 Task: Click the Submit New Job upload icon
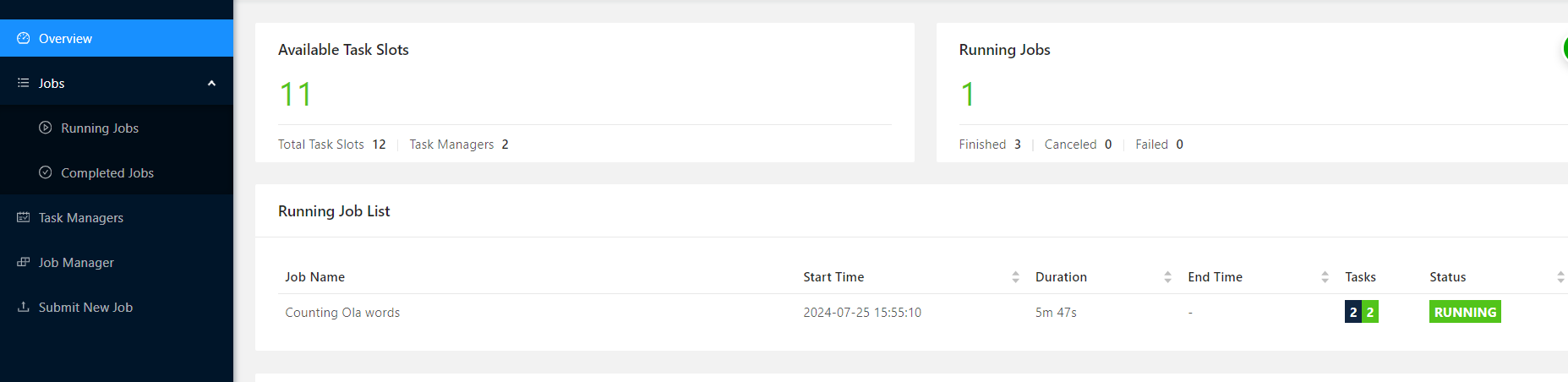[x=24, y=307]
